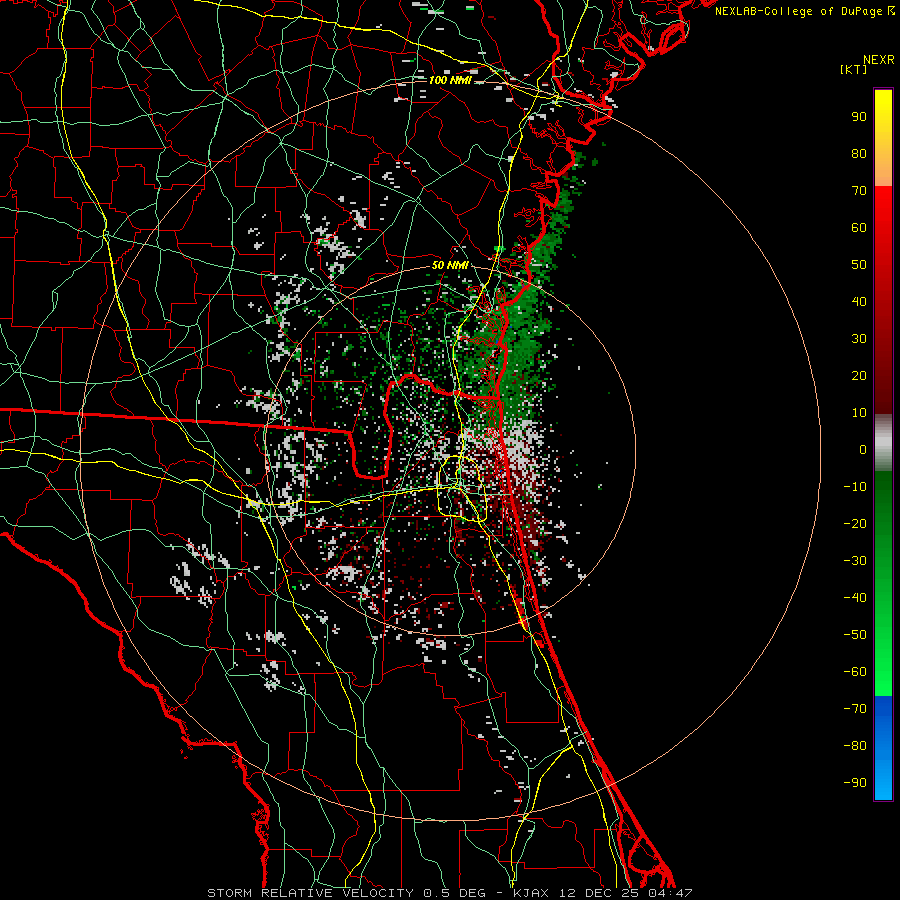Click the NEXR label above the scale

pos(878,60)
